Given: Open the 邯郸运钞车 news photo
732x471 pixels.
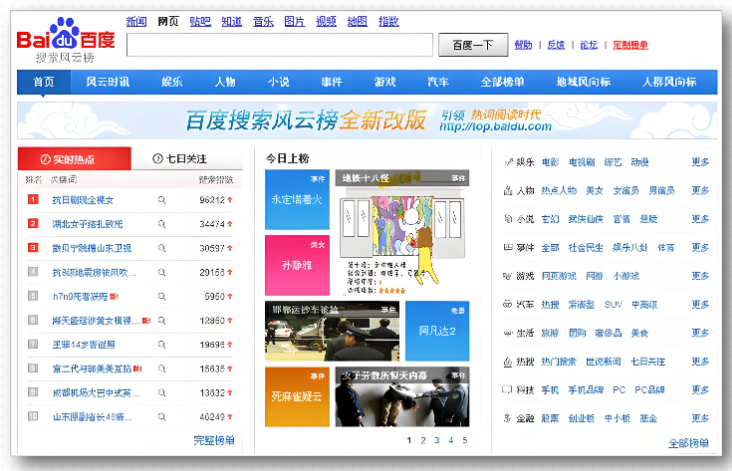Looking at the screenshot, I should [332, 331].
